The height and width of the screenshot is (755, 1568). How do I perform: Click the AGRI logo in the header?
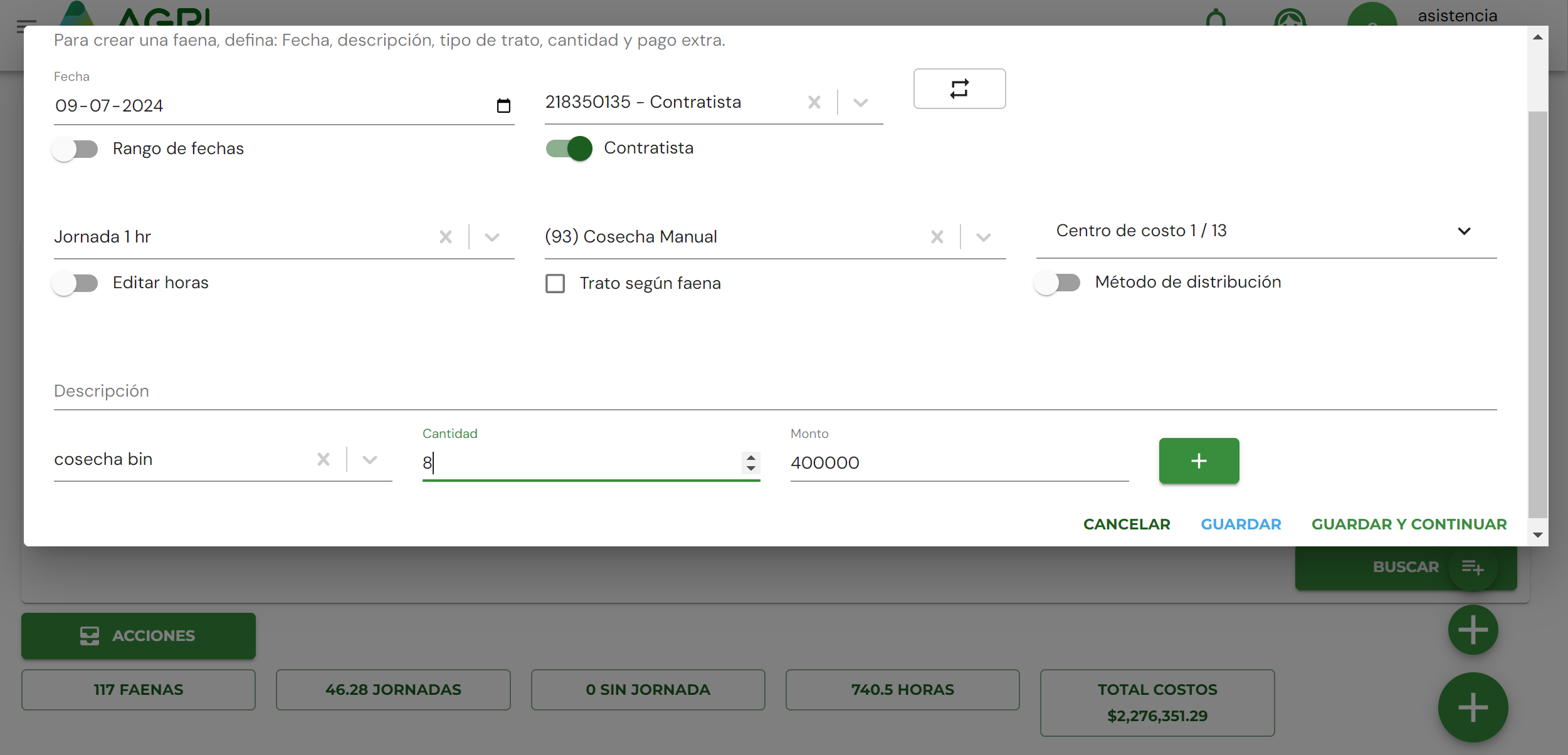tap(135, 14)
